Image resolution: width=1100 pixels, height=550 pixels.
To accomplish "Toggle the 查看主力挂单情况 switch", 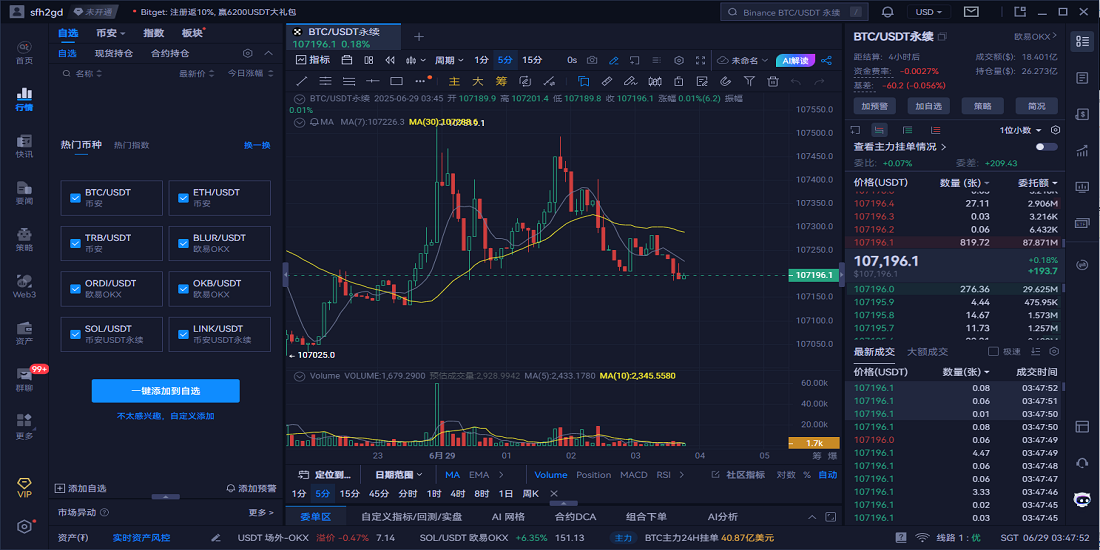I will 1046,147.
